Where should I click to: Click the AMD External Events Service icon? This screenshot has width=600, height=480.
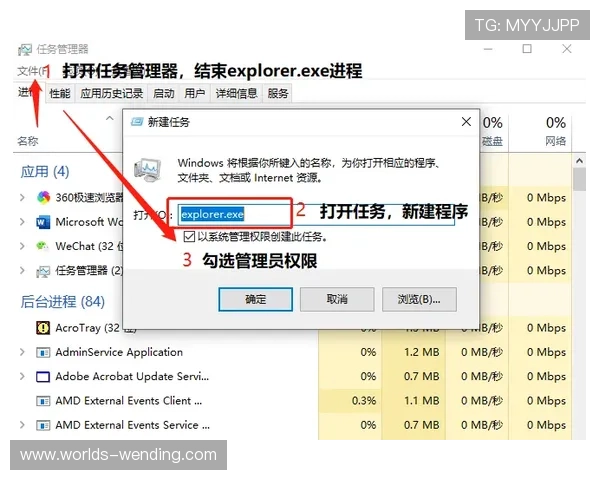point(43,425)
